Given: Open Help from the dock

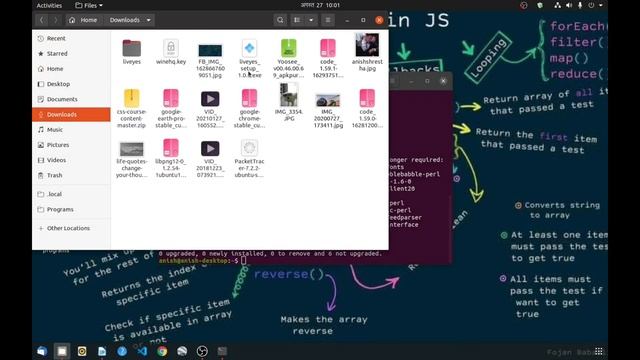Looking at the screenshot, I should click(x=122, y=351).
